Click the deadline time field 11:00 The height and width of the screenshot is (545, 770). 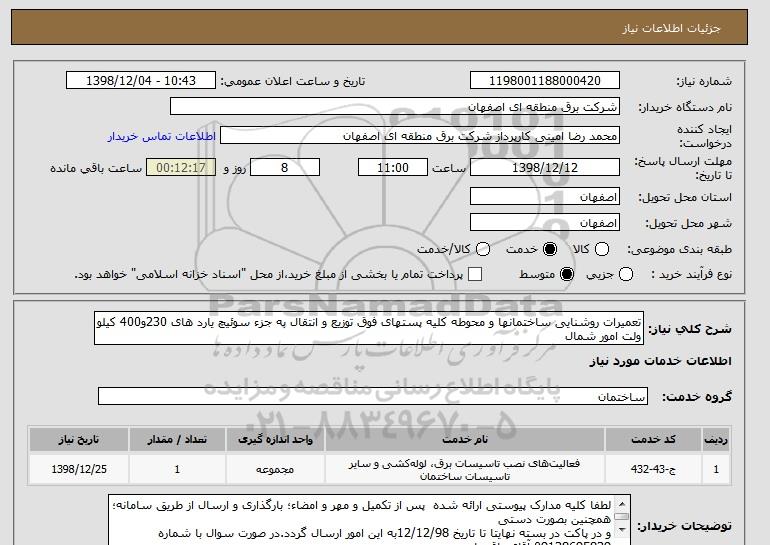point(393,167)
